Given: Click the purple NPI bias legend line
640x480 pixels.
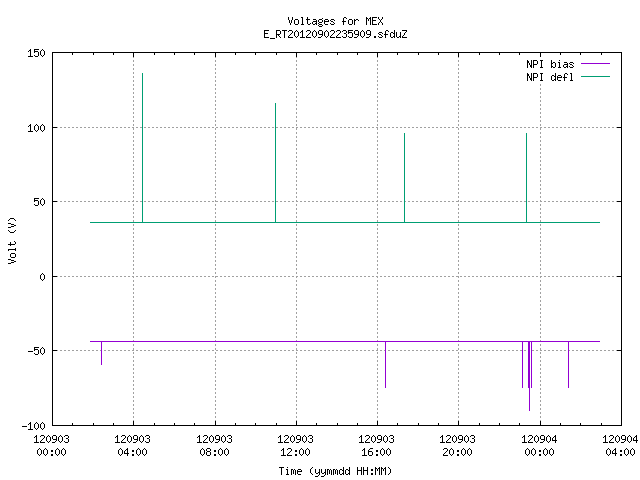Looking at the screenshot, I should 596,64.
